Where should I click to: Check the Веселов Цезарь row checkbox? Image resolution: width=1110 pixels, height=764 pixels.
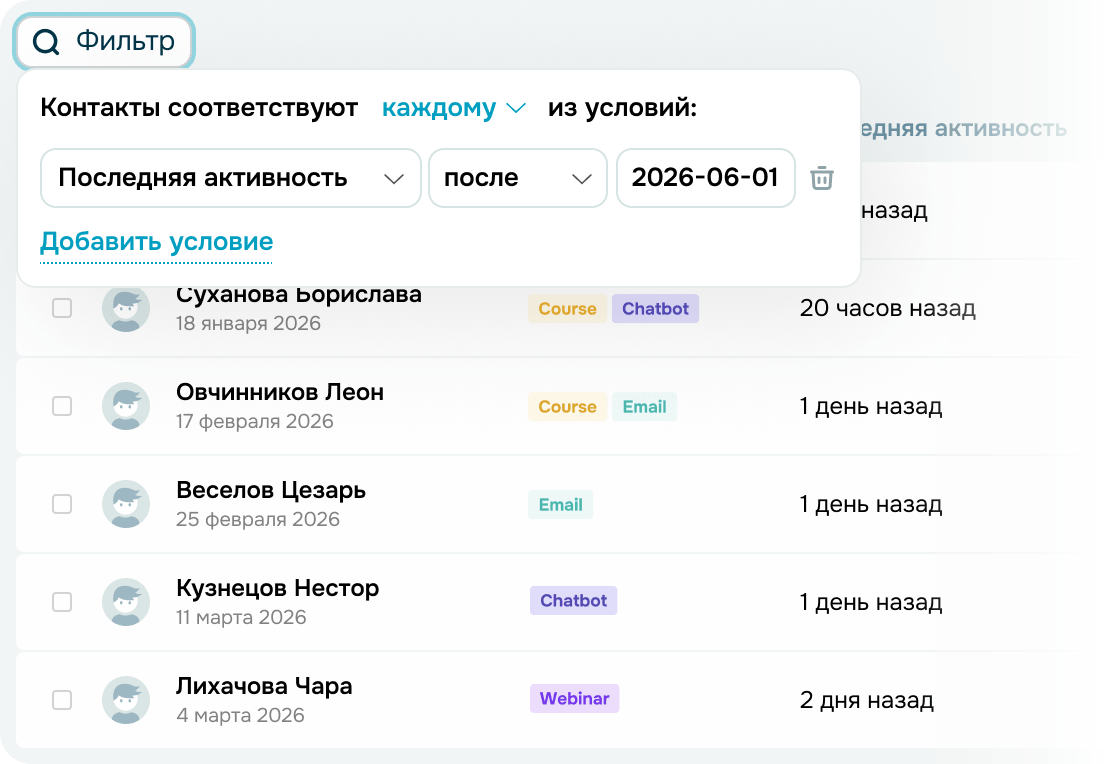click(x=62, y=504)
